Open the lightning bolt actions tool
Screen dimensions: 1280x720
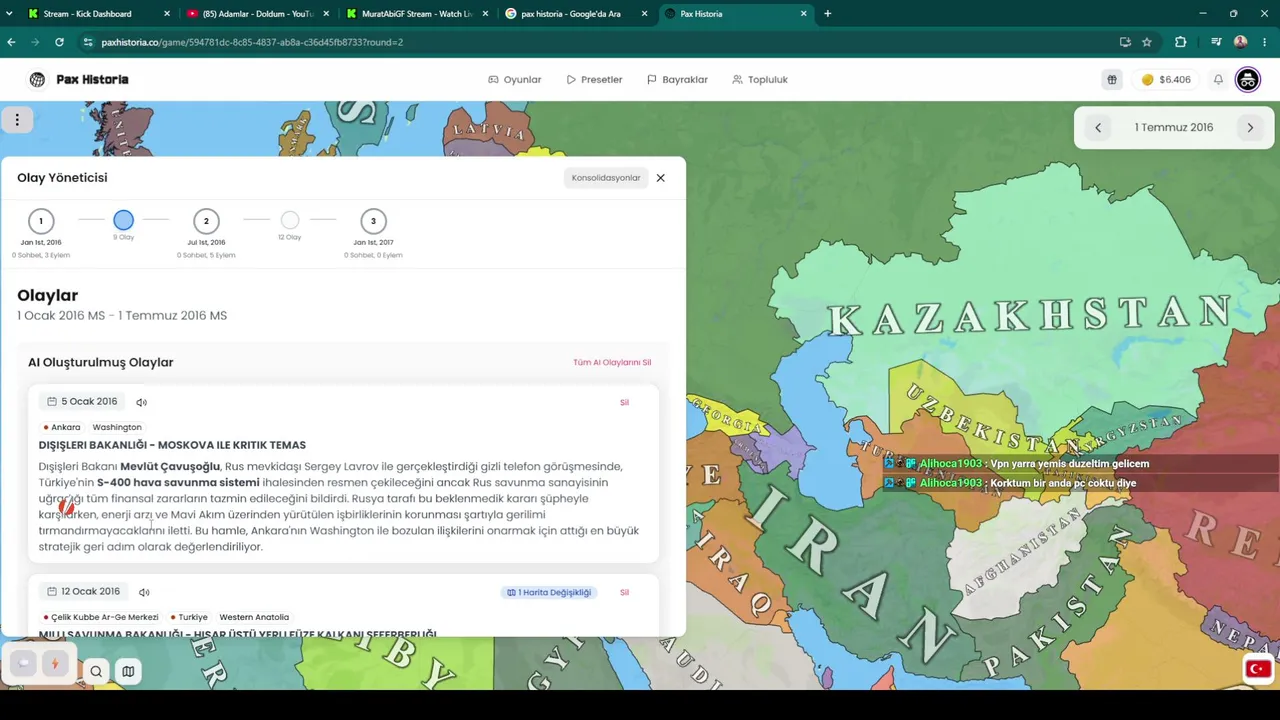pyautogui.click(x=55, y=663)
